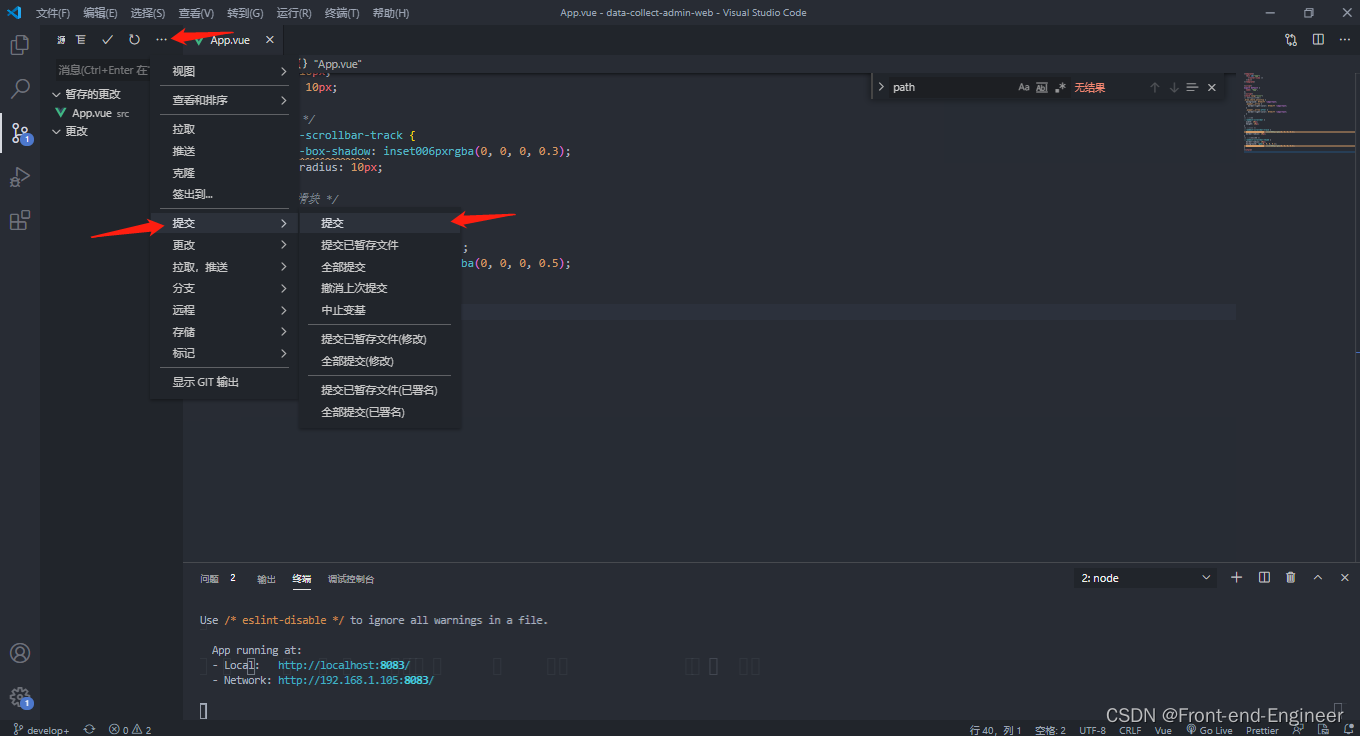Screen dimensions: 1360x736
Task: Open the 拉取，推送 submenu
Action: (x=224, y=267)
